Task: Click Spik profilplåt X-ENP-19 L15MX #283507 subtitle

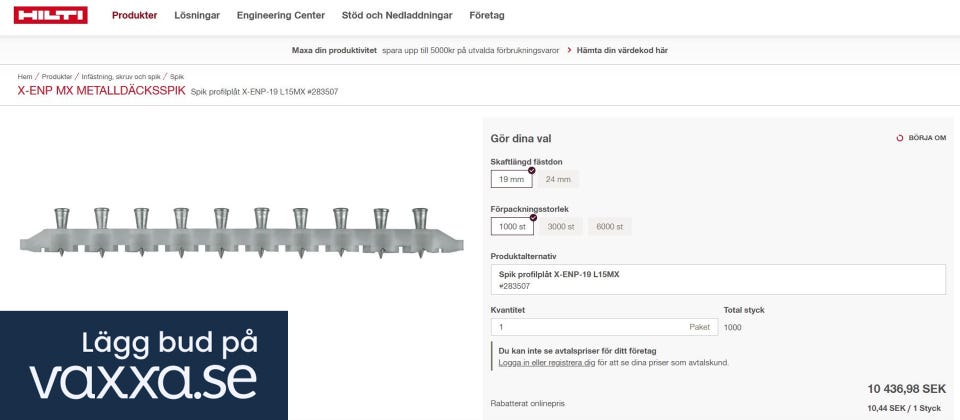Action: pyautogui.click(x=264, y=92)
